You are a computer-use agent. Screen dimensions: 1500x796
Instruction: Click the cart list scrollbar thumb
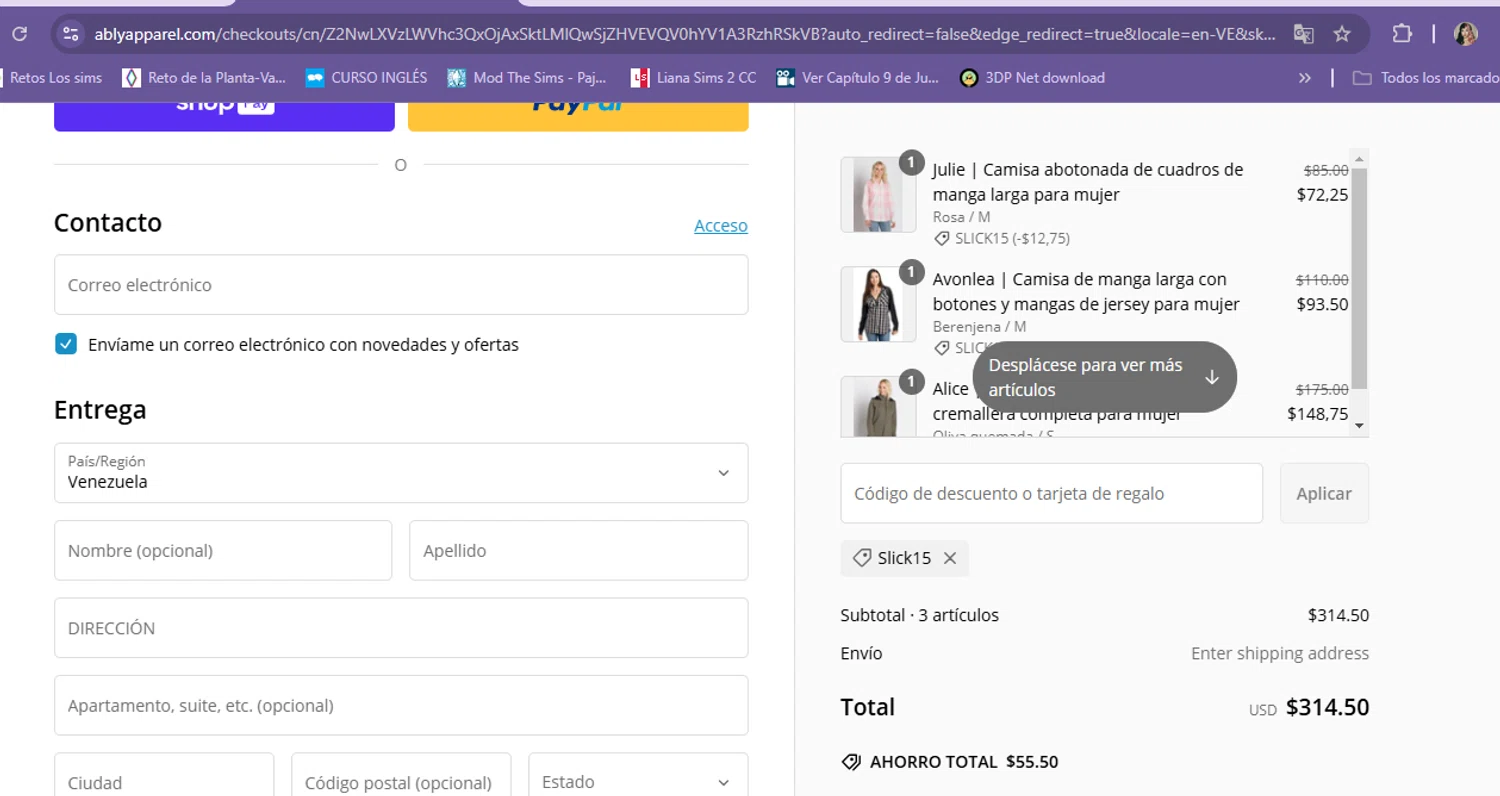click(x=1359, y=280)
